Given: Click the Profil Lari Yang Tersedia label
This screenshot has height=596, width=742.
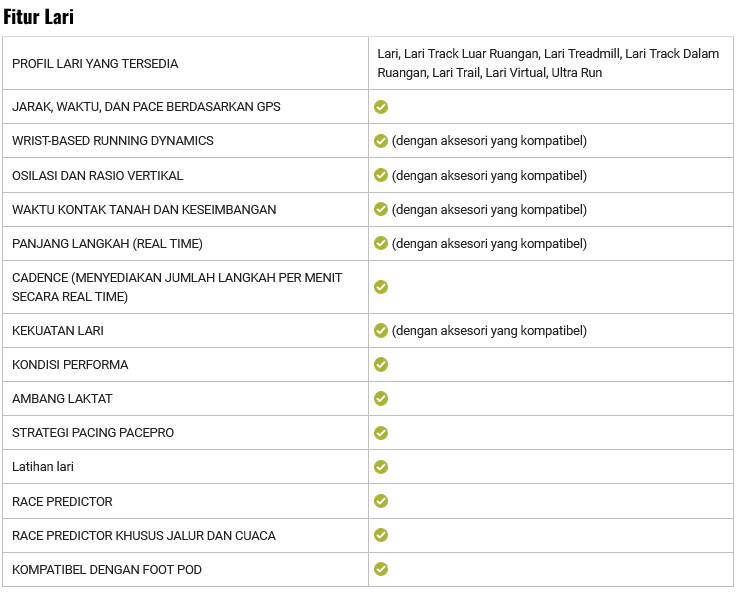Looking at the screenshot, I should click(x=95, y=64).
